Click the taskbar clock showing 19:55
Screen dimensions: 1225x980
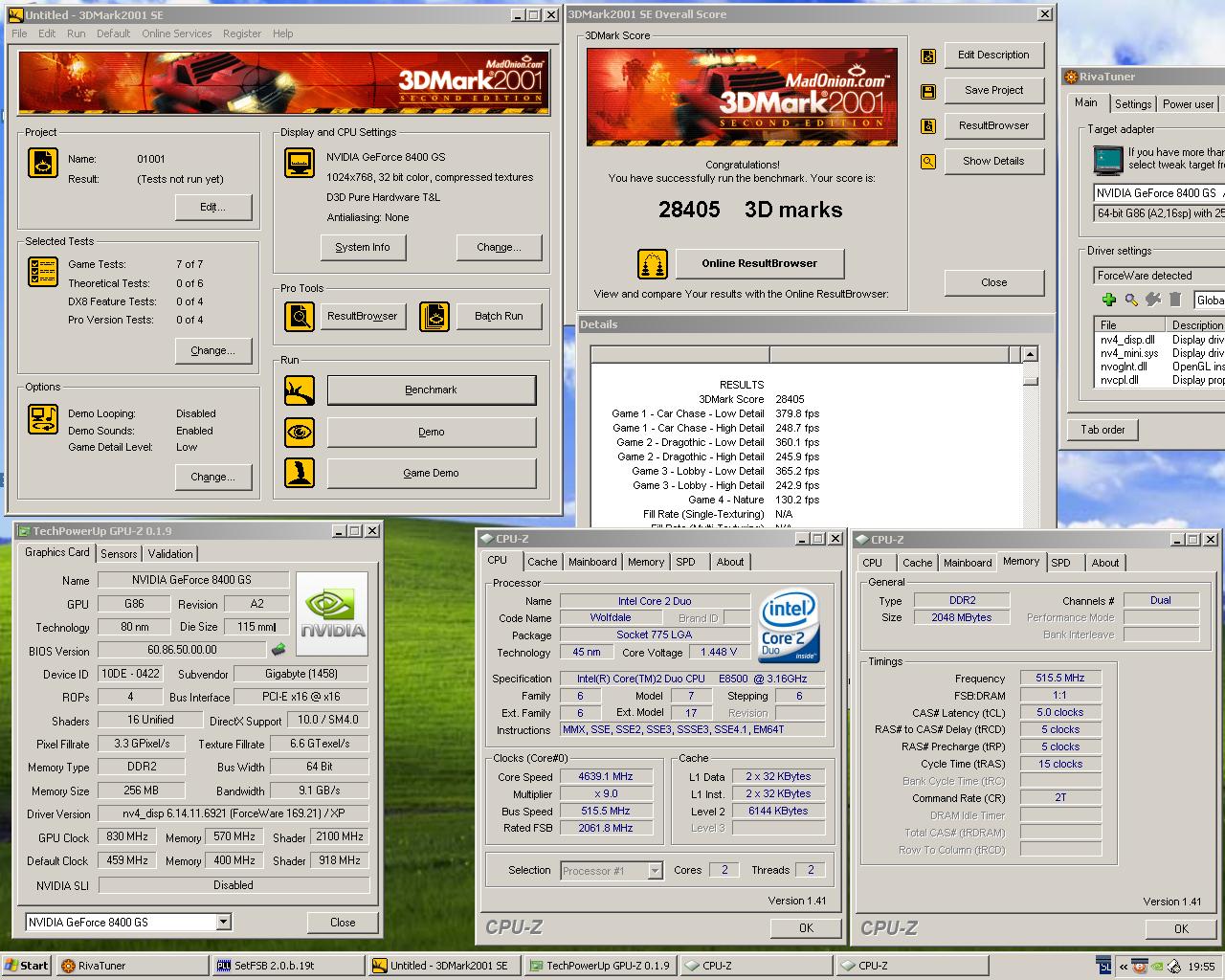(x=1200, y=967)
